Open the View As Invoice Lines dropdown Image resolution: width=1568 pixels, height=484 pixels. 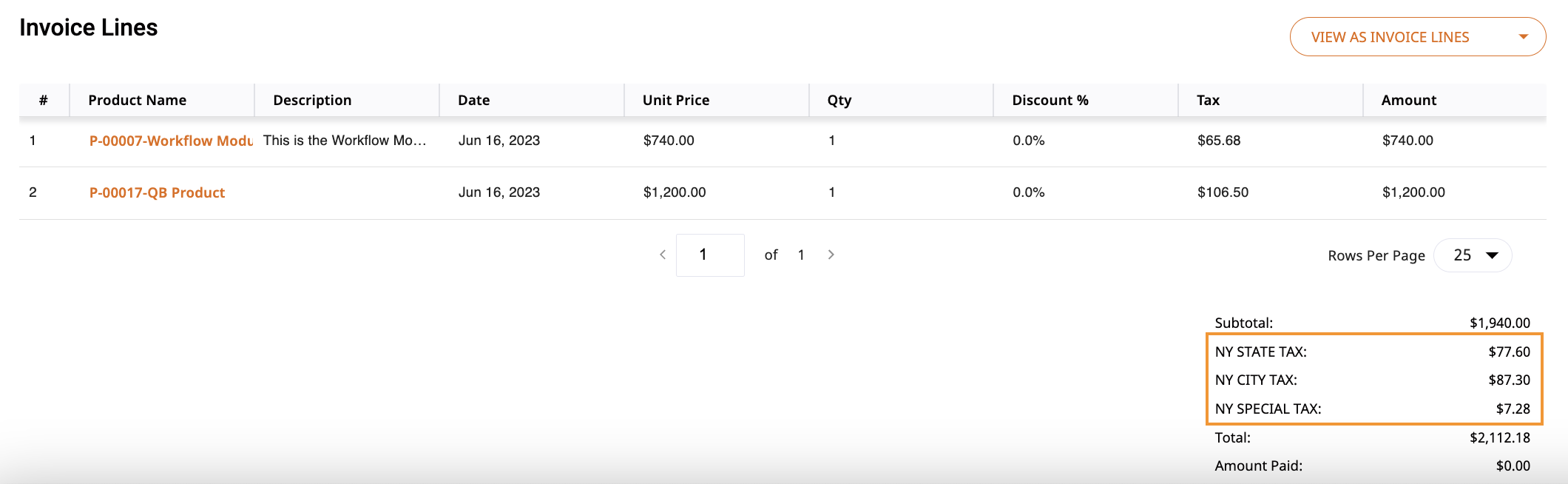tap(1418, 37)
